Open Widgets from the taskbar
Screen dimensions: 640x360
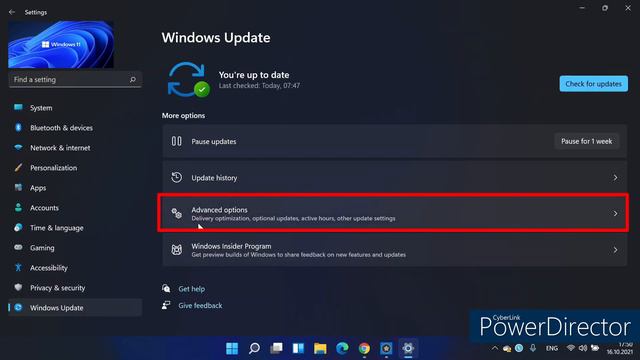(298, 348)
